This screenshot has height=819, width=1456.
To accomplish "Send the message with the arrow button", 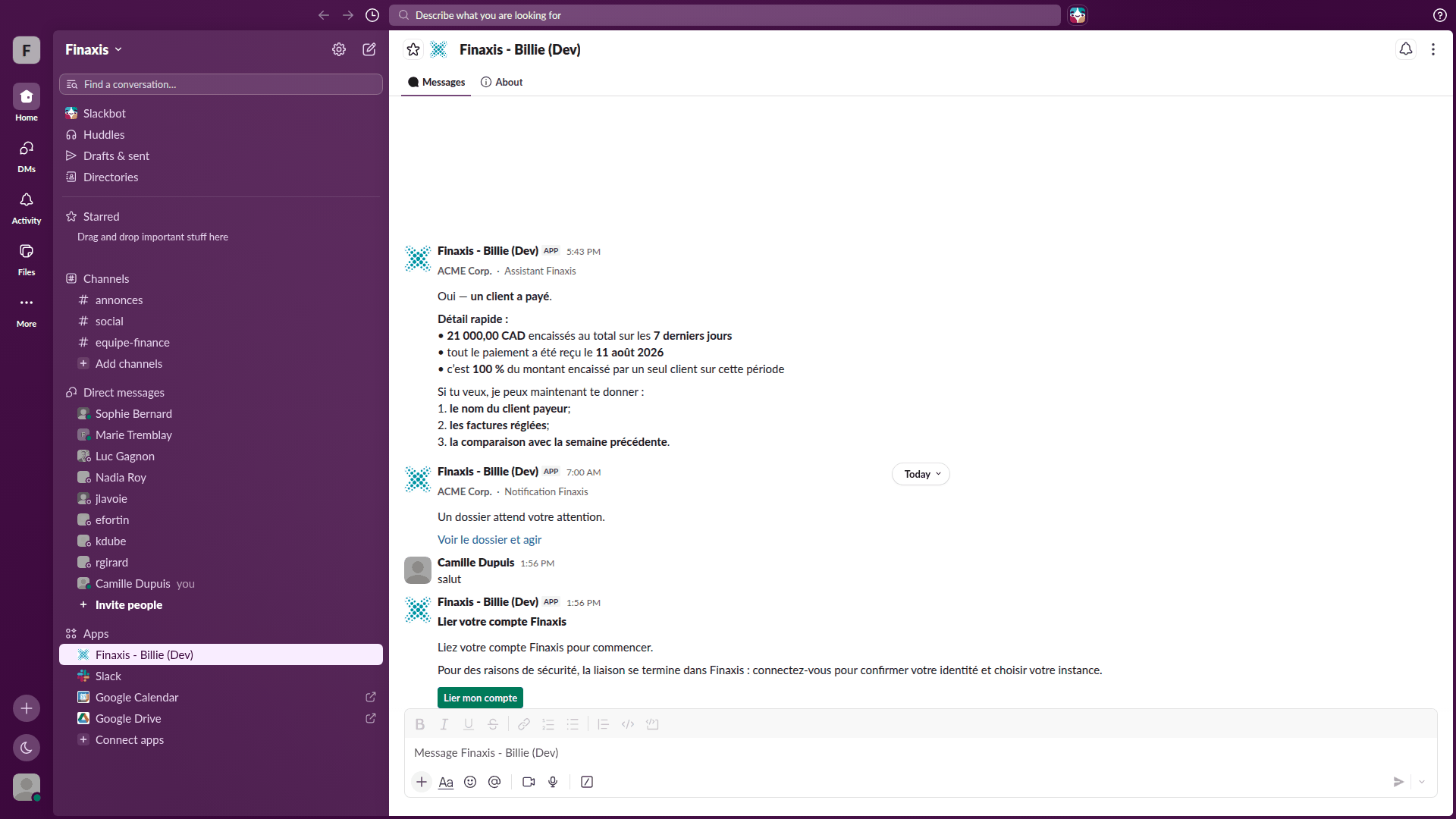I will pyautogui.click(x=1398, y=782).
